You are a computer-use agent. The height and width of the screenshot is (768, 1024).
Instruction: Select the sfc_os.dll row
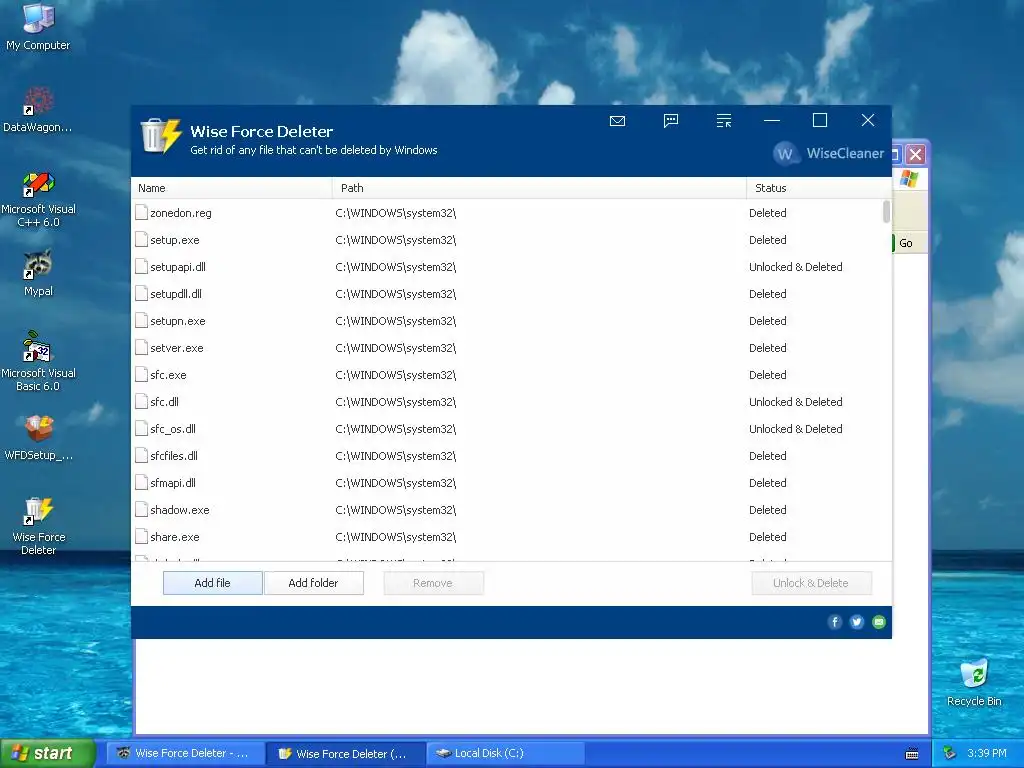(507, 429)
